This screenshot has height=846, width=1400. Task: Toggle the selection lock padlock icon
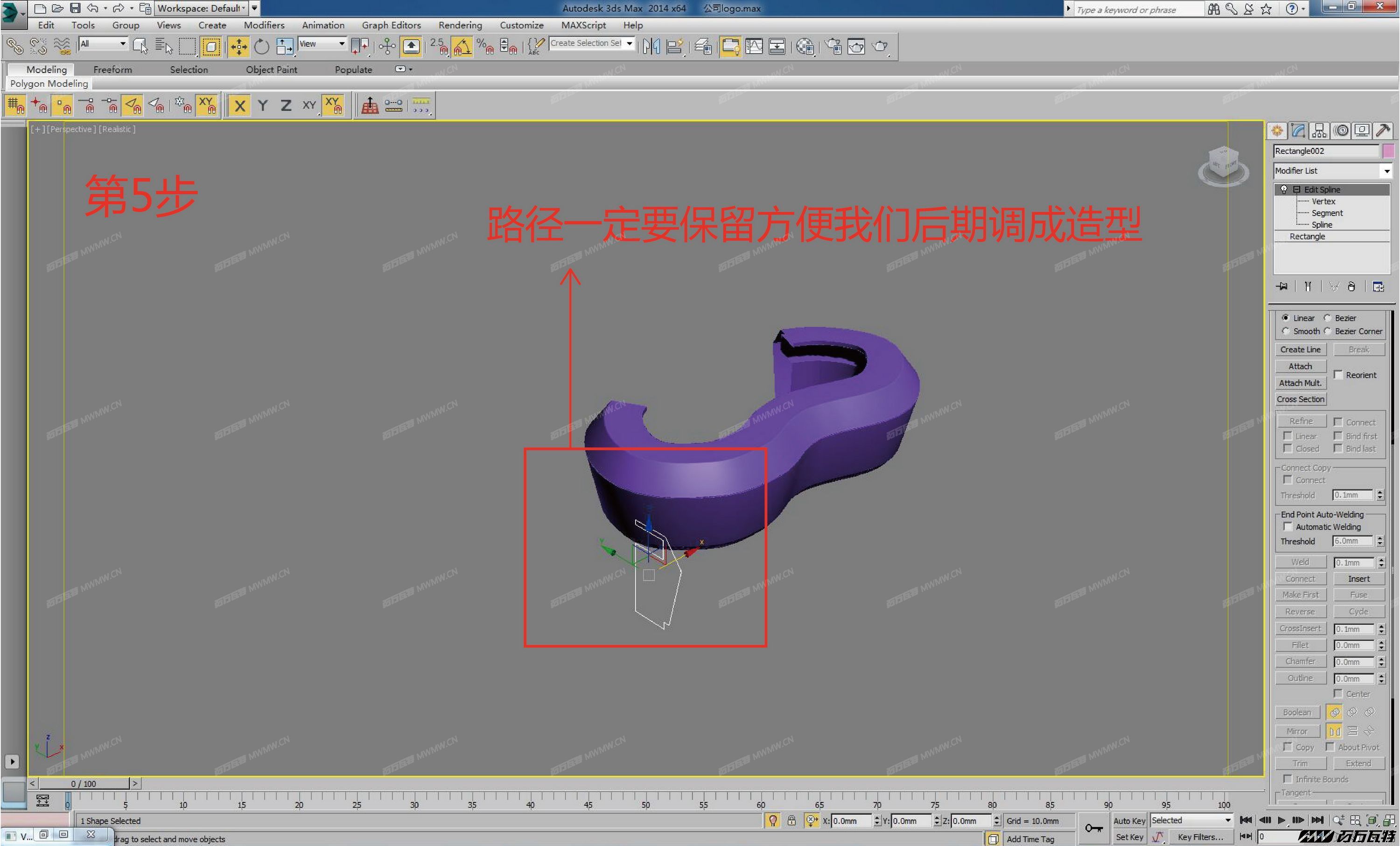(791, 820)
